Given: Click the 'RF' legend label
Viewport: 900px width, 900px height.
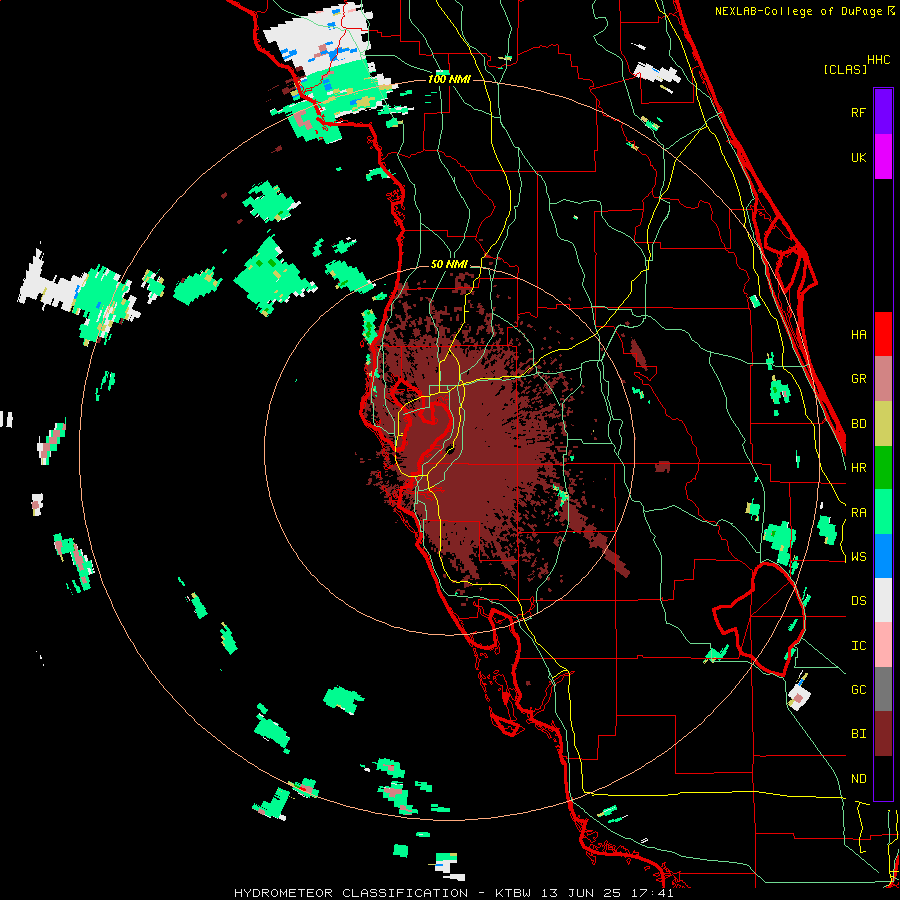Looking at the screenshot, I should coord(858,112).
